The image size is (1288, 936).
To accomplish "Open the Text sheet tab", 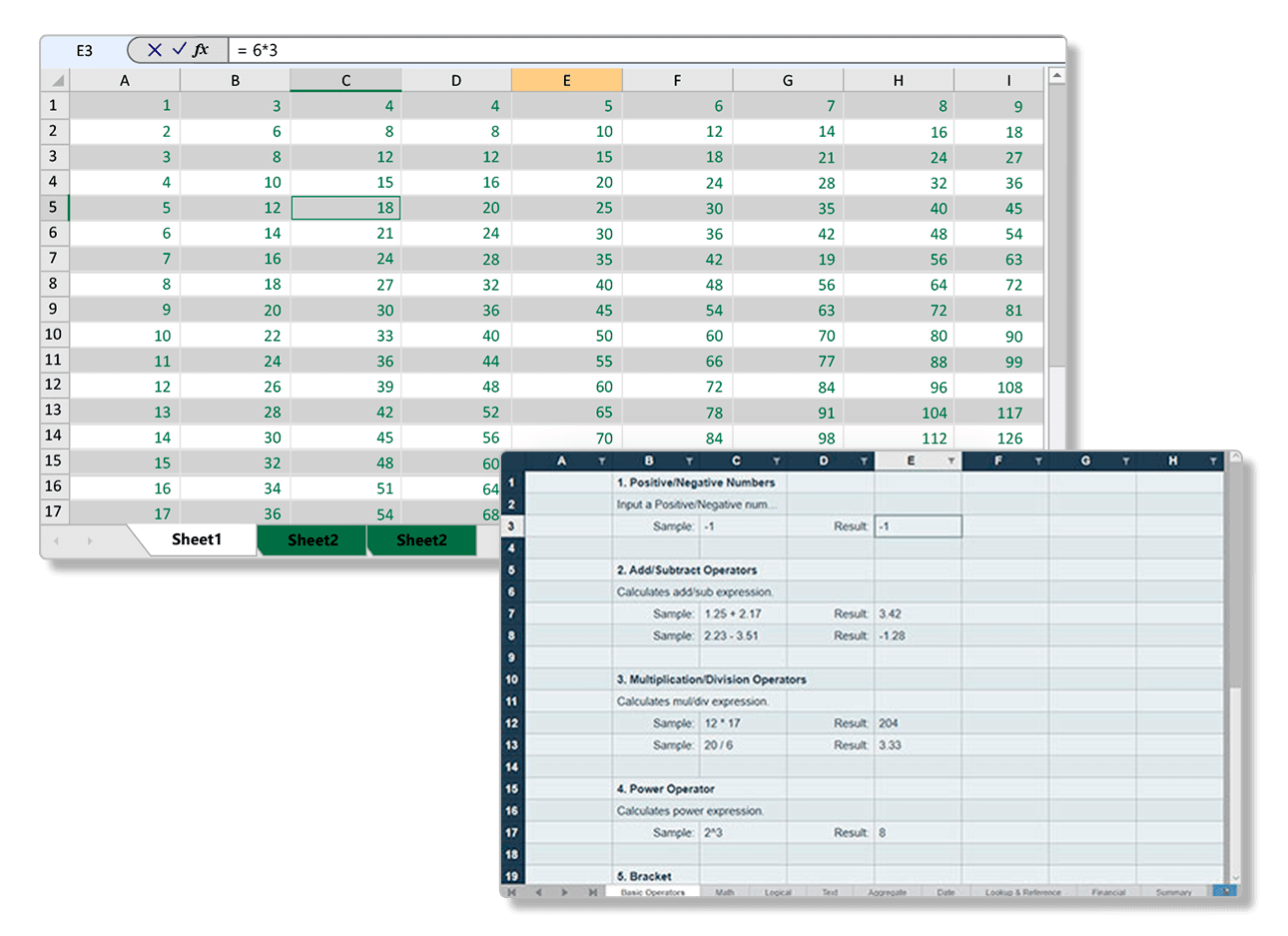I will click(x=830, y=892).
